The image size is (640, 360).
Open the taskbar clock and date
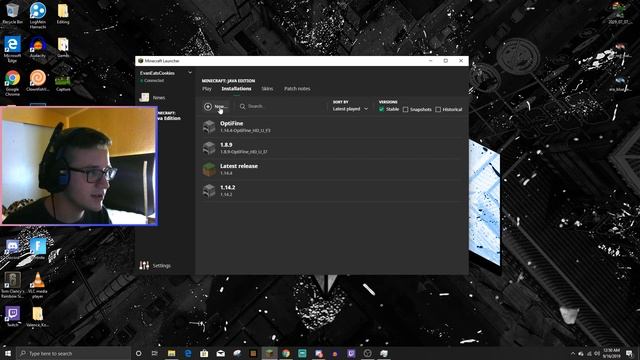point(611,353)
